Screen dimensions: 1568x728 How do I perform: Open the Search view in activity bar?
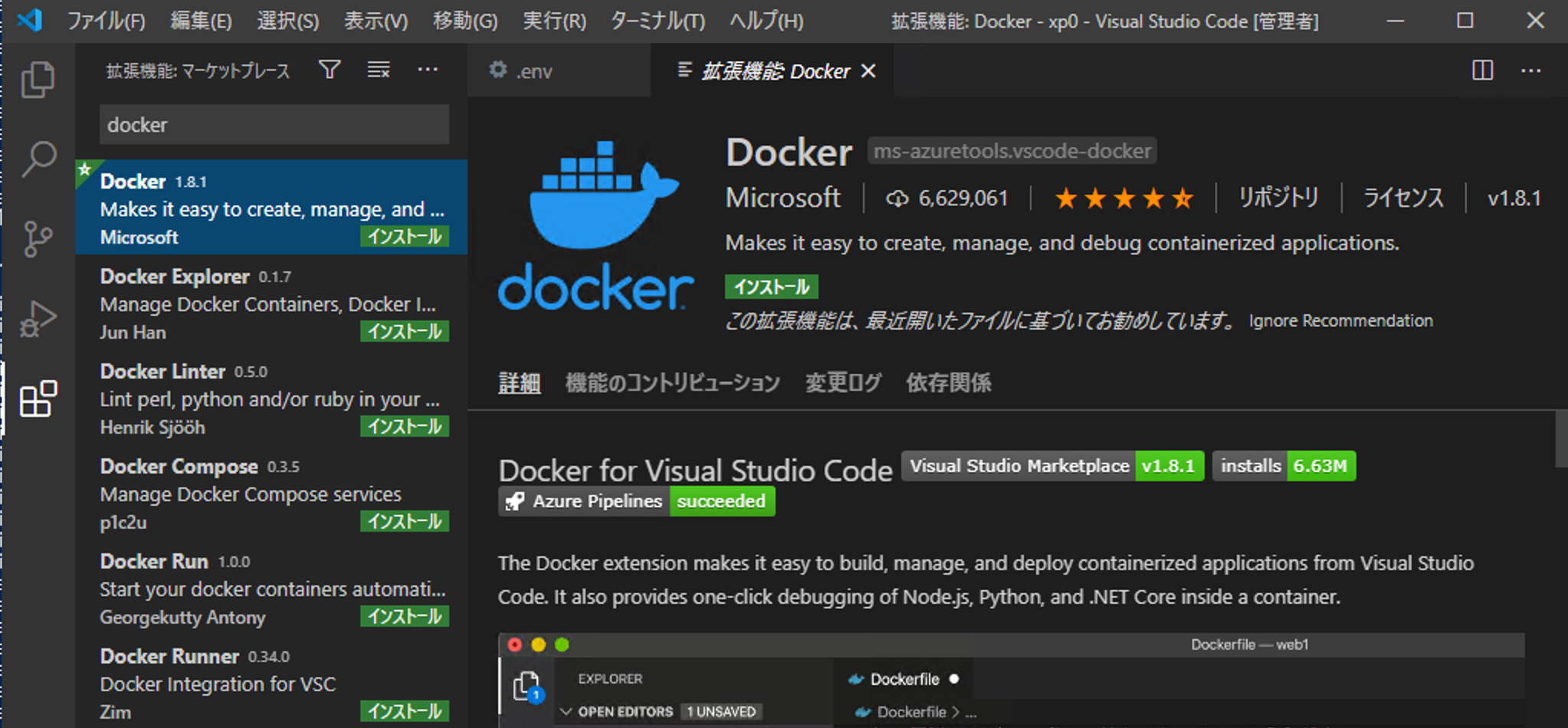click(x=38, y=159)
